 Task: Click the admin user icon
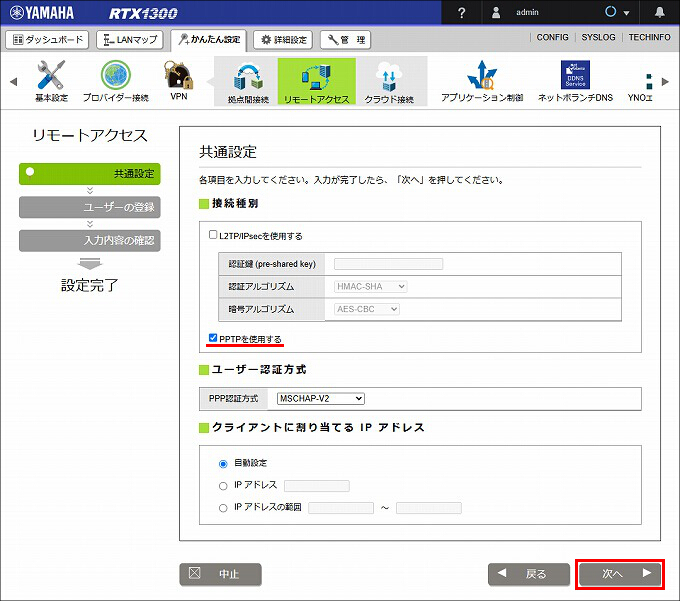coord(496,12)
